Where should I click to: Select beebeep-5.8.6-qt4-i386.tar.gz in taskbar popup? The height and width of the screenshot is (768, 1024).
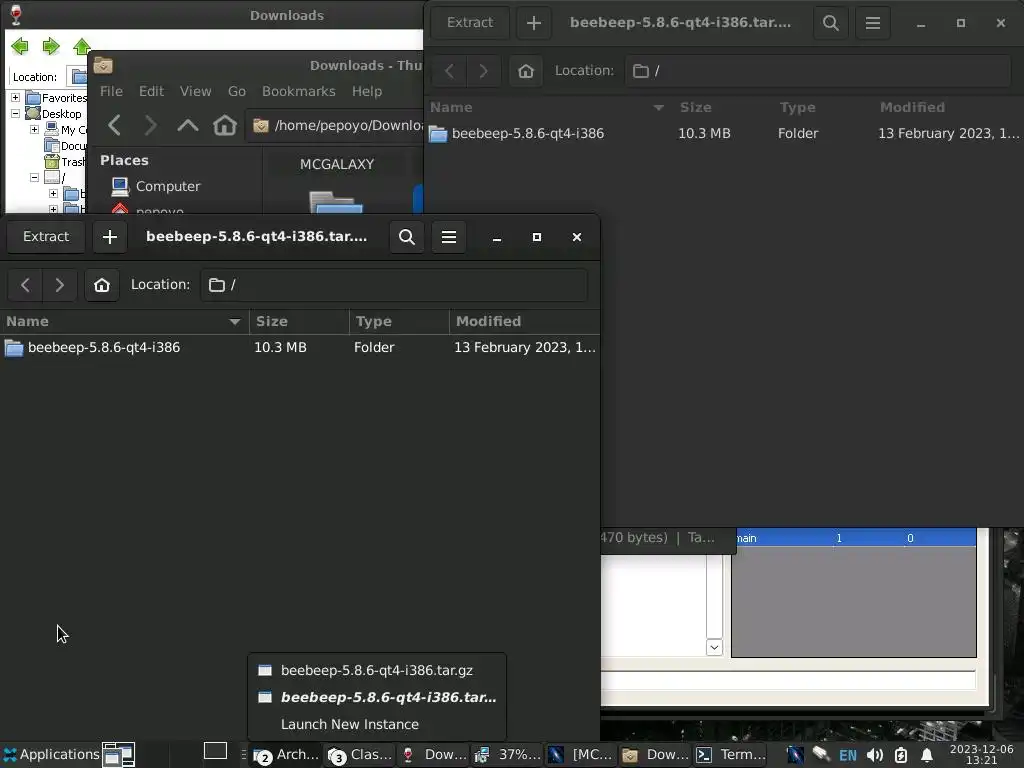coord(377,671)
